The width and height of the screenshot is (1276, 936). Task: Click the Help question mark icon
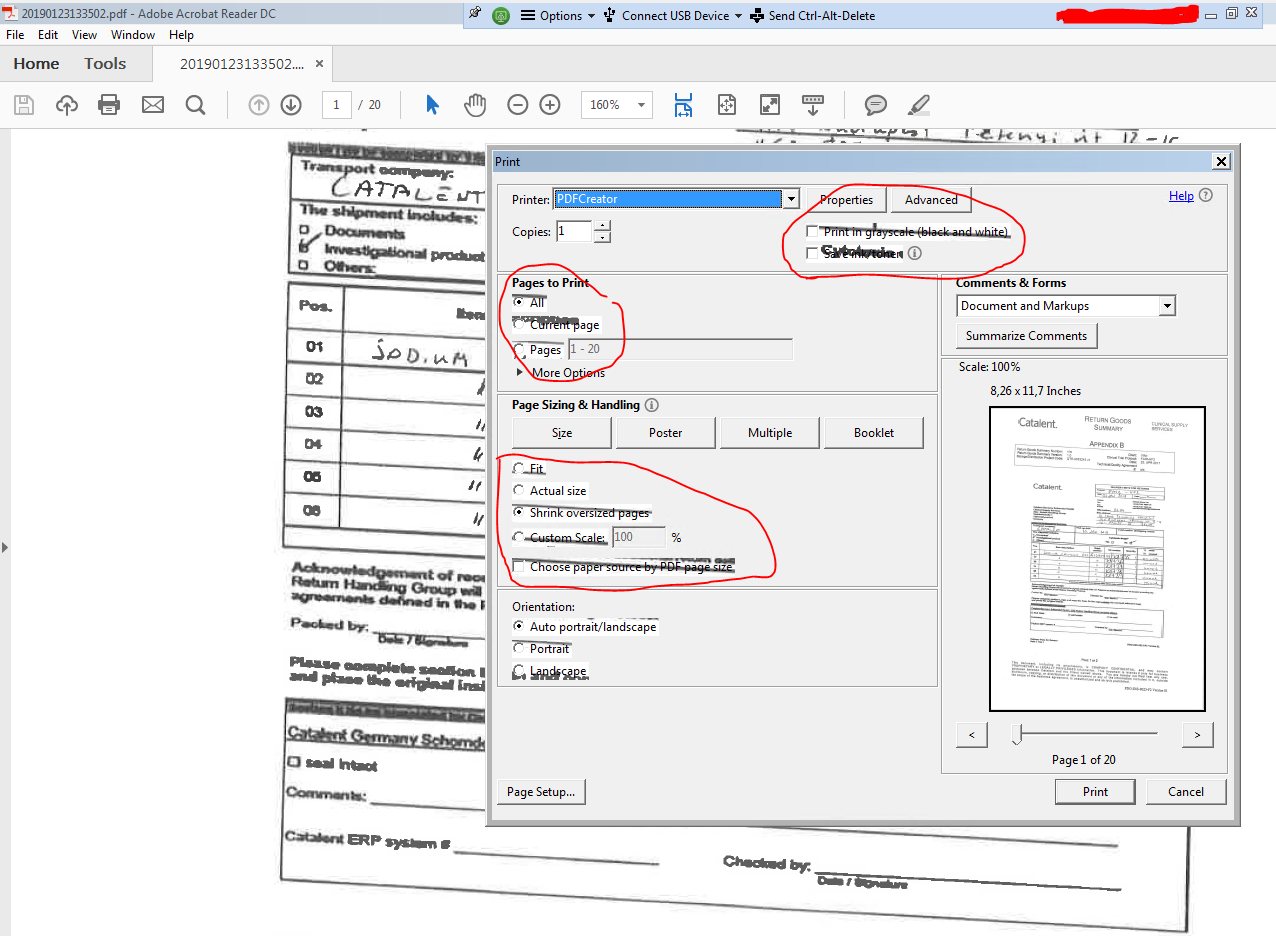coord(1206,196)
